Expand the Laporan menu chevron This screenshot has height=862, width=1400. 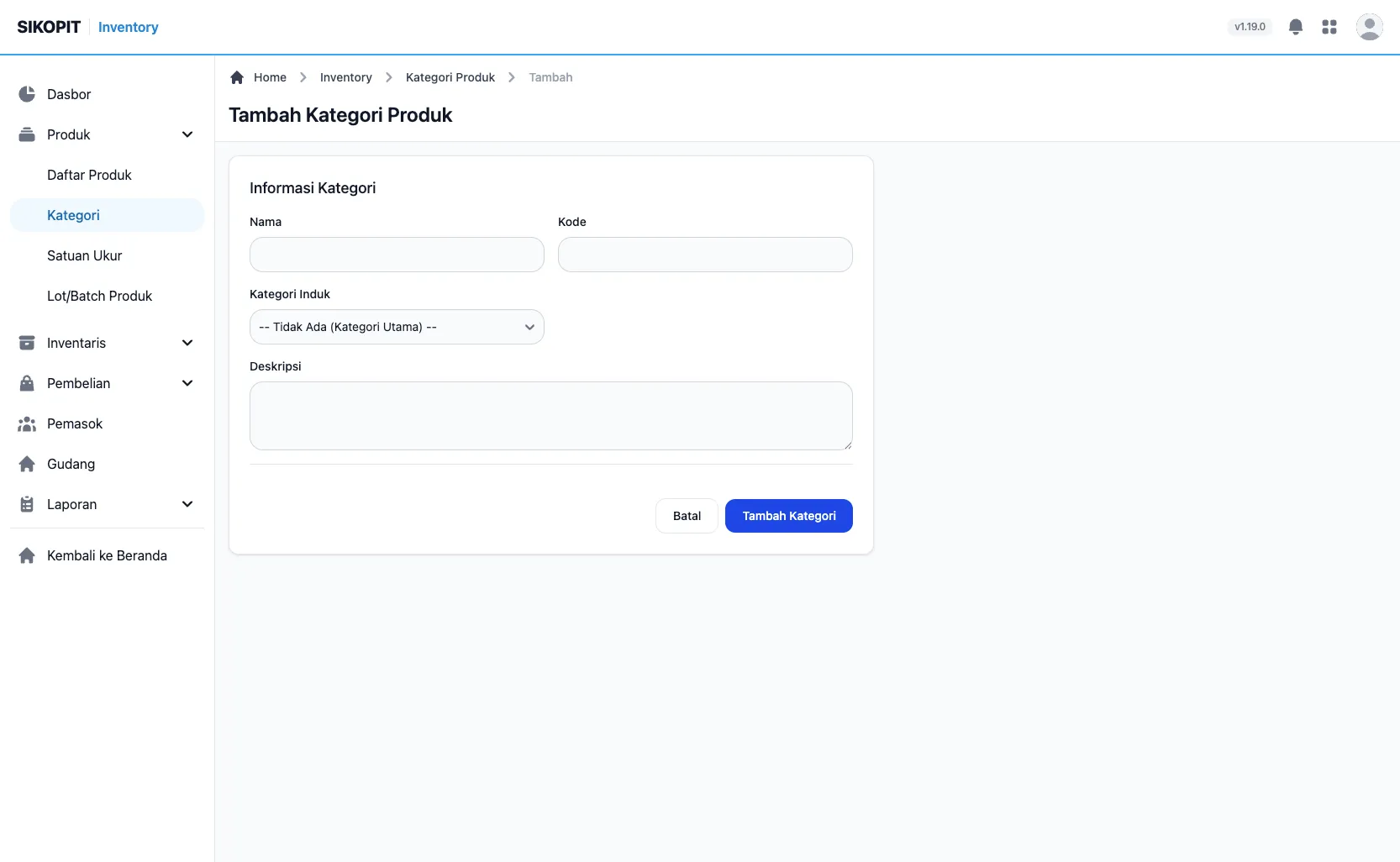[187, 504]
